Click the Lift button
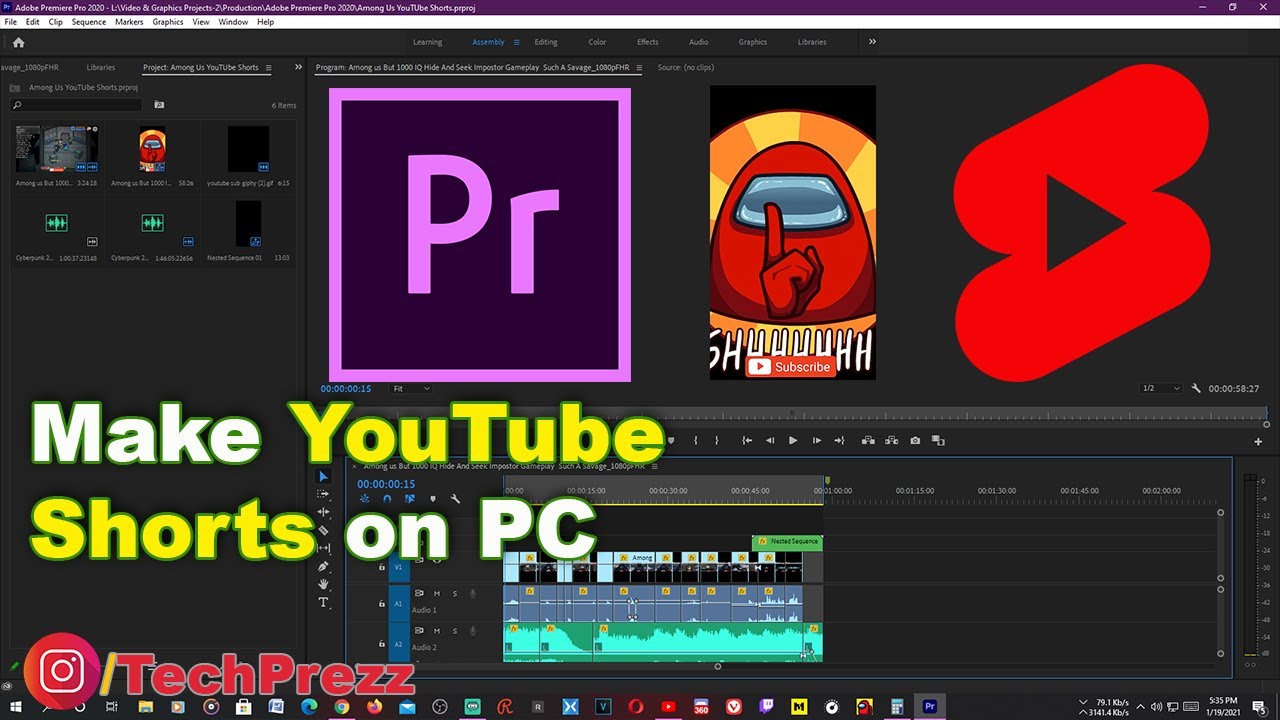Screen dimensions: 1280x720 click(x=868, y=440)
